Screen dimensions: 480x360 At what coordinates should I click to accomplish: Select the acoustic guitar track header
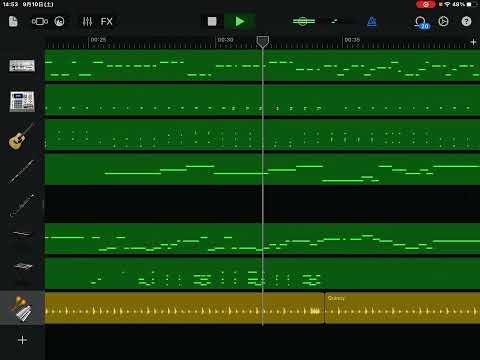click(x=22, y=136)
